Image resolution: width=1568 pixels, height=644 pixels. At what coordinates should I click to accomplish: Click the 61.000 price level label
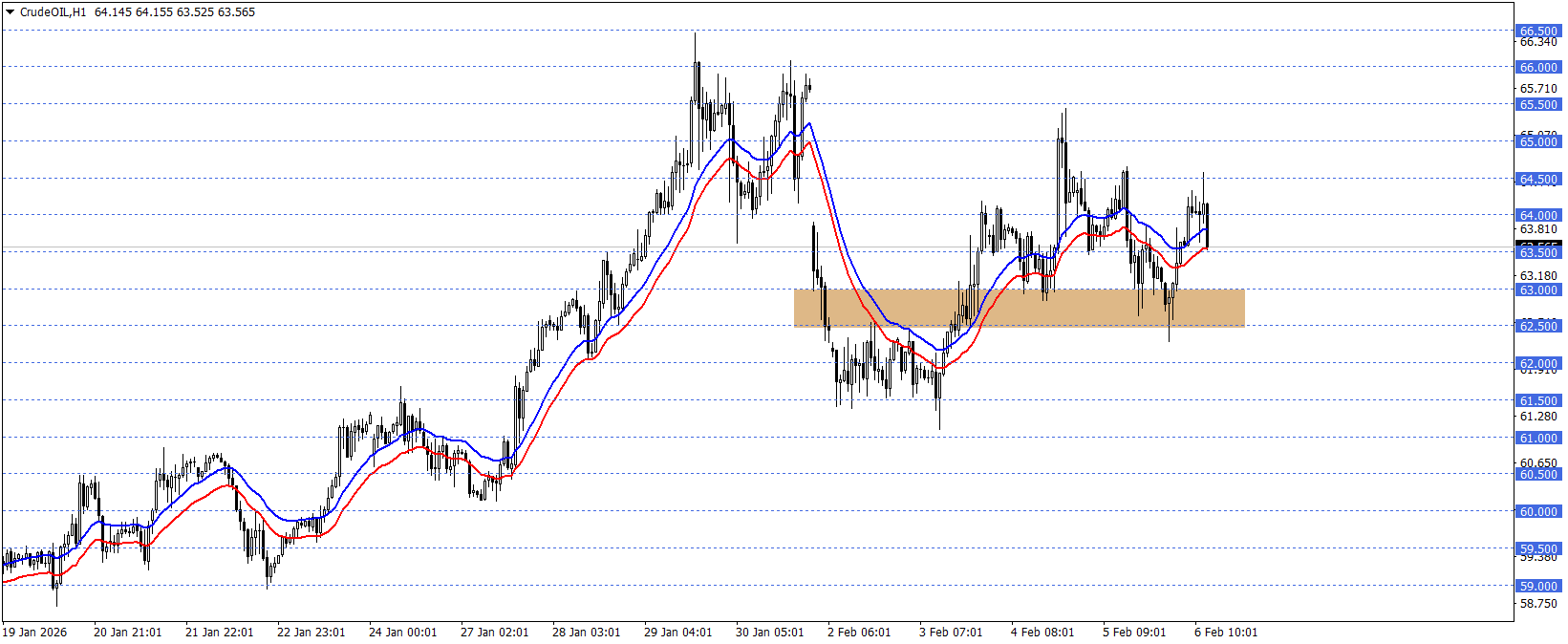tap(1538, 438)
